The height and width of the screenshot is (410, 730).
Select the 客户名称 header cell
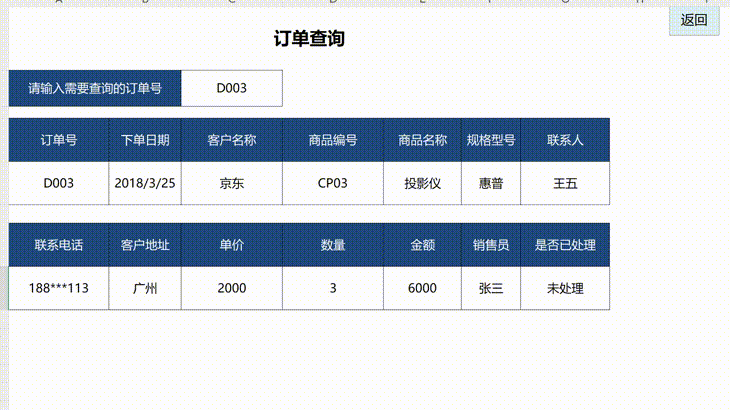[x=232, y=140]
